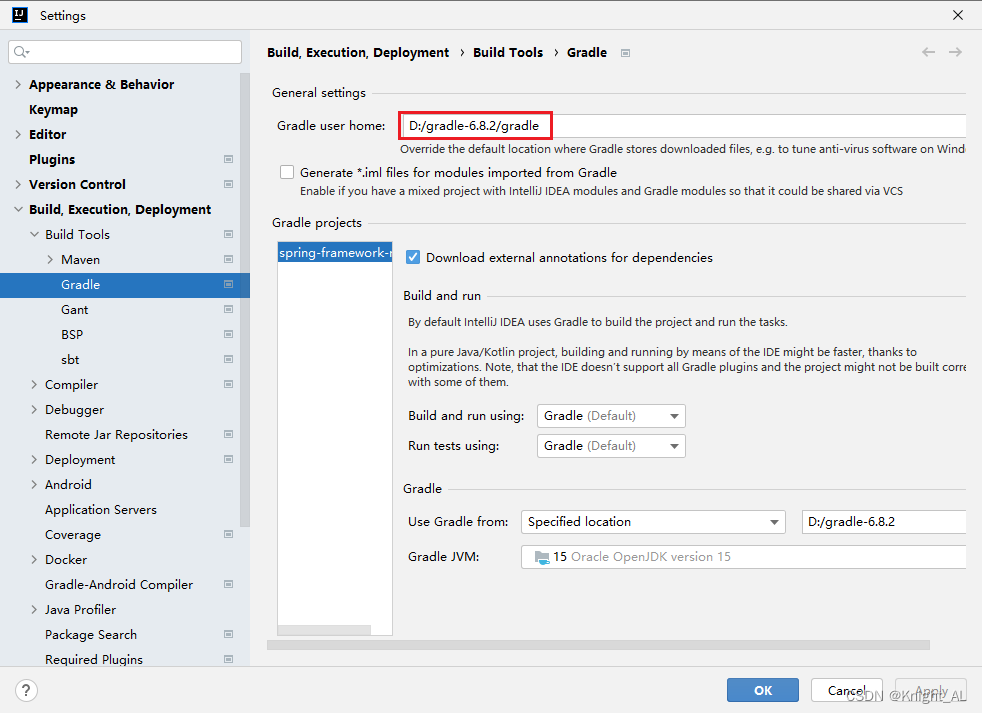Viewport: 982px width, 713px height.
Task: Click the main panel horizontal scrollbar
Action: click(x=598, y=645)
